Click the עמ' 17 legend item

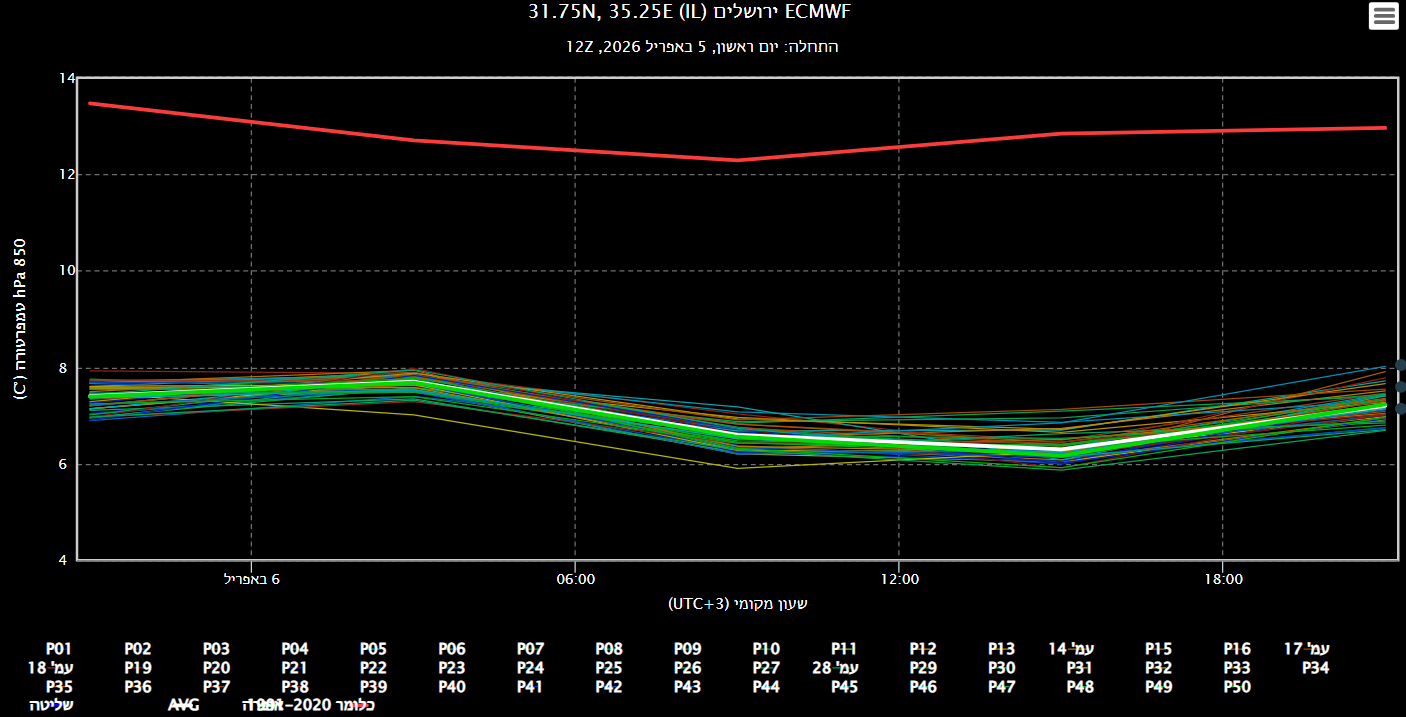(x=1306, y=649)
